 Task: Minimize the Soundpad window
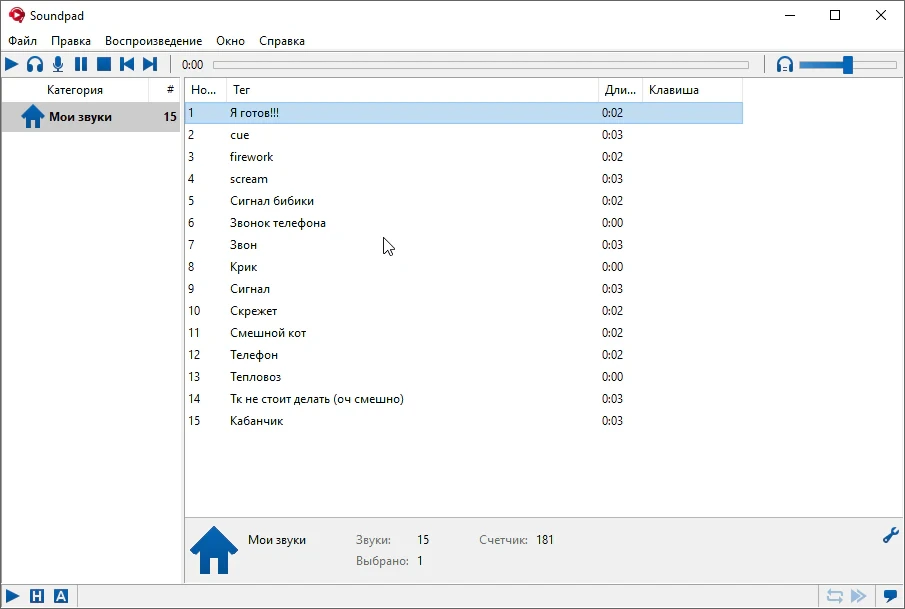790,15
